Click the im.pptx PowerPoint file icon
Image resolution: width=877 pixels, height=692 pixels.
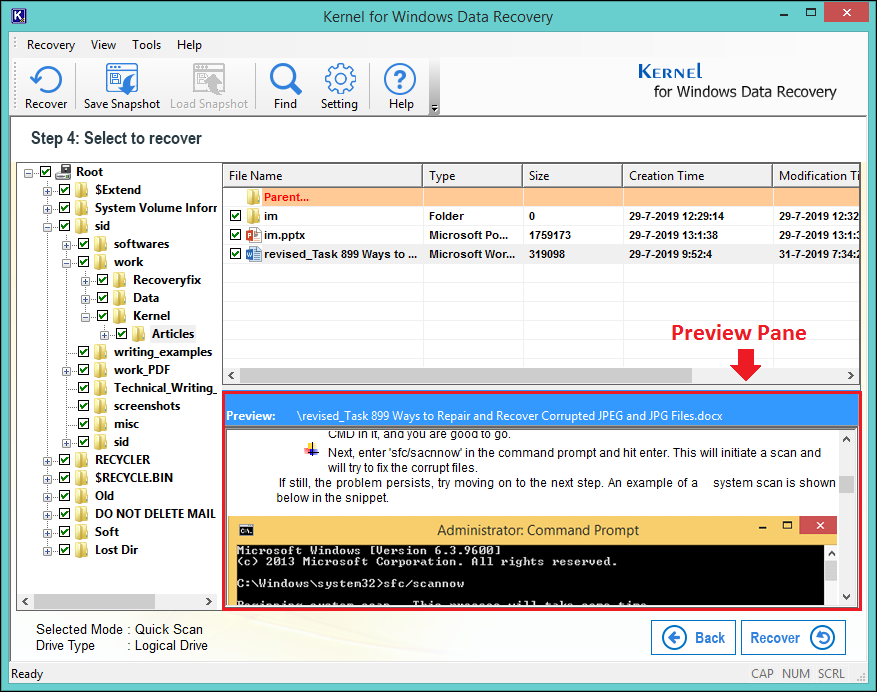(253, 235)
